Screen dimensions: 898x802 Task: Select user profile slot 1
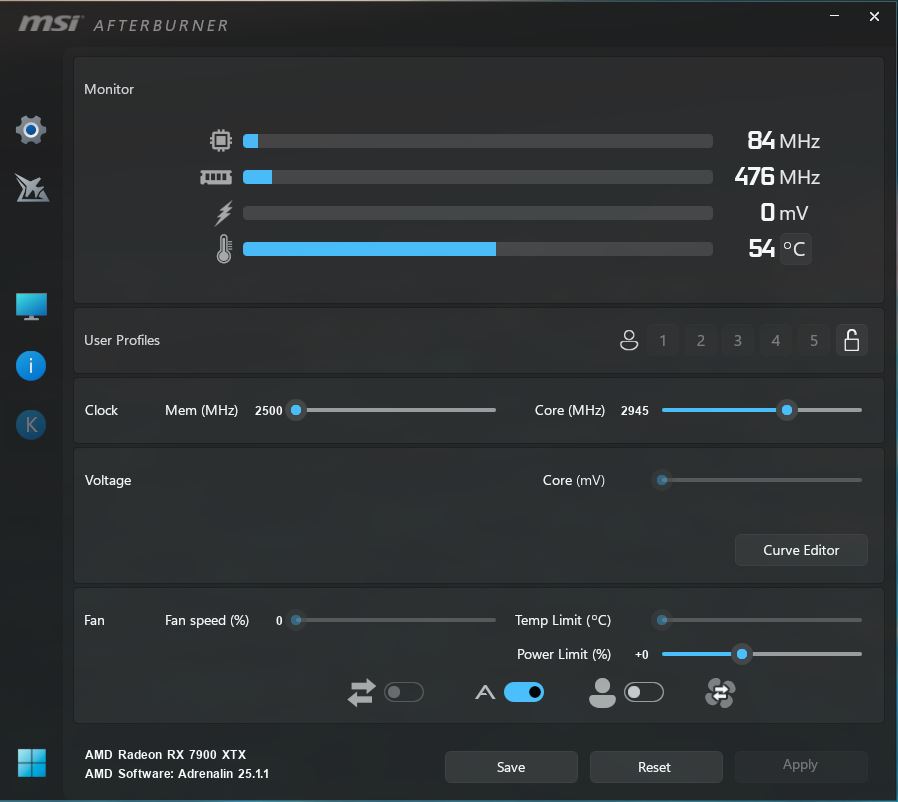[x=663, y=340]
